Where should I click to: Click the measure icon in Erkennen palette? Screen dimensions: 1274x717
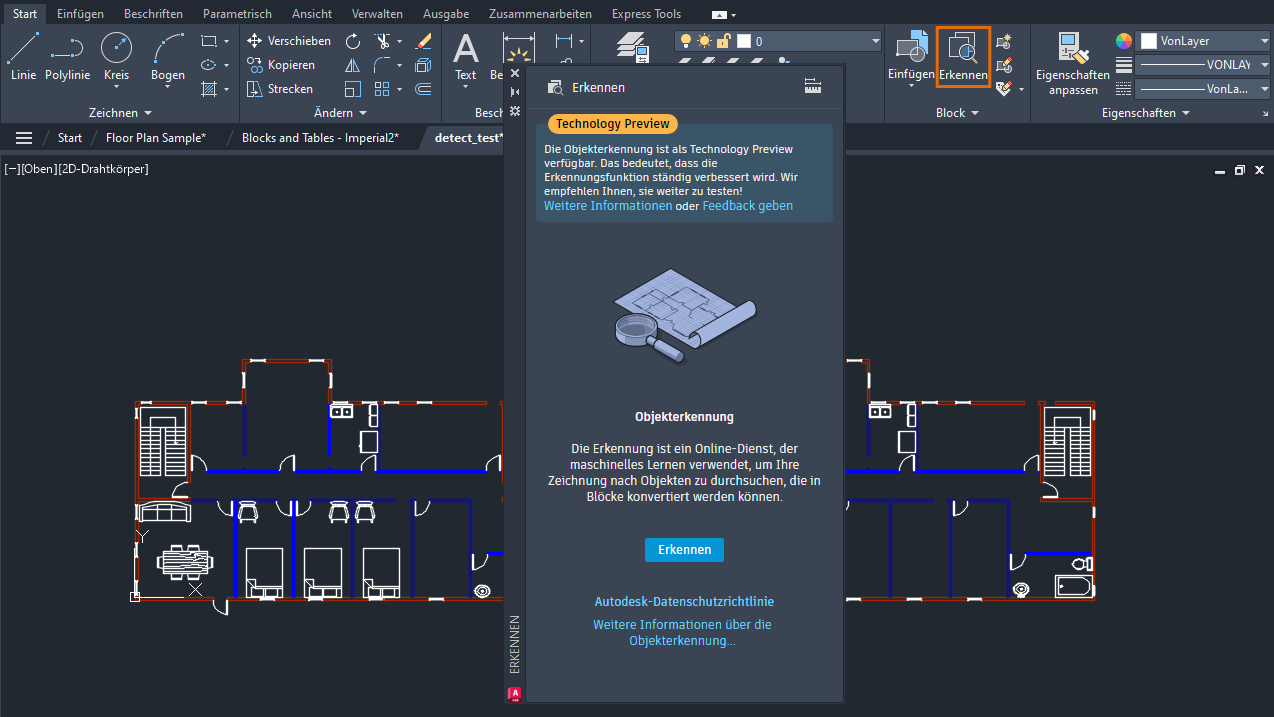point(813,87)
